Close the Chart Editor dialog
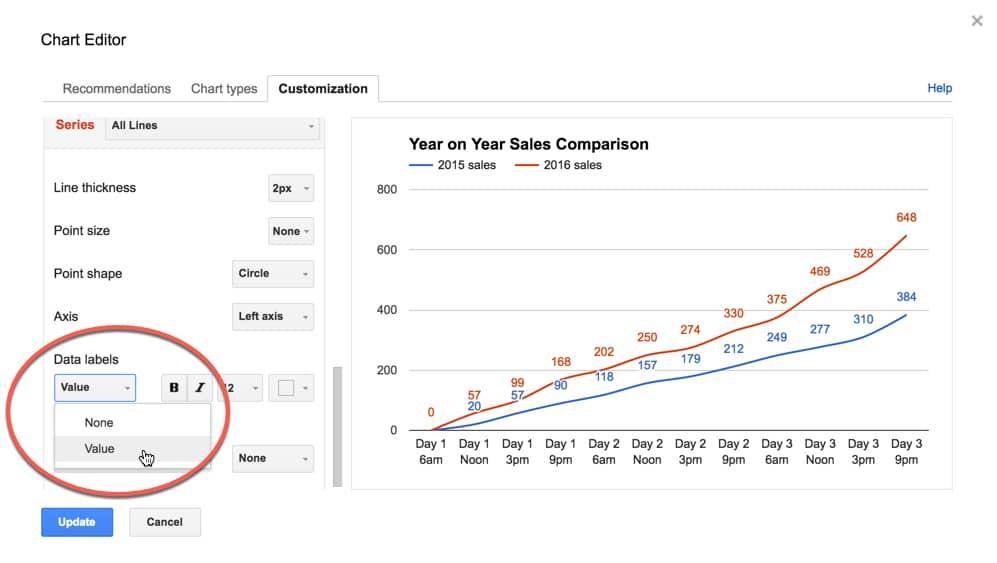Screen dimensions: 997x563 coord(977,21)
